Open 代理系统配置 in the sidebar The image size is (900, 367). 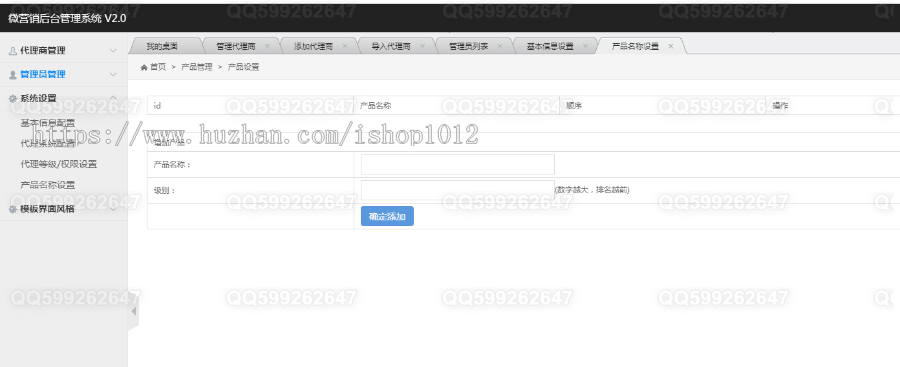coord(48,144)
